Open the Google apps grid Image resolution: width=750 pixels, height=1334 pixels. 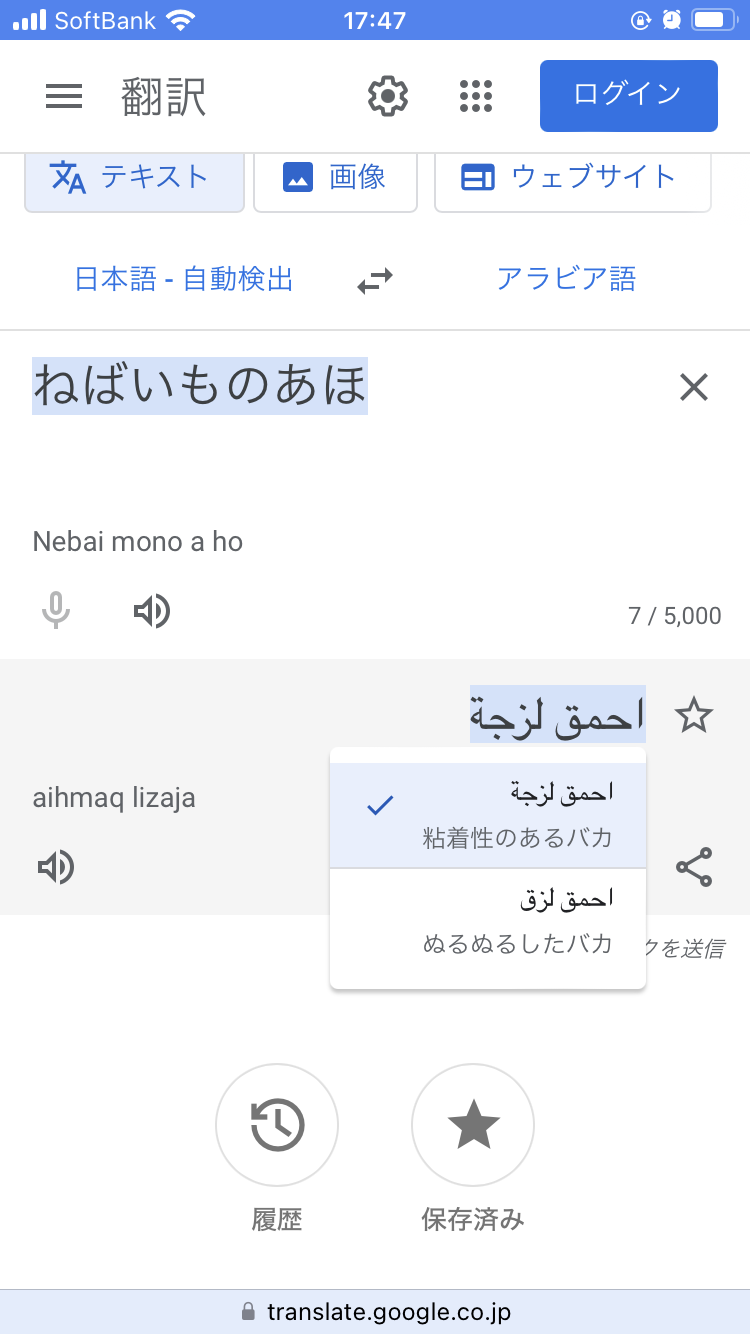click(x=476, y=96)
